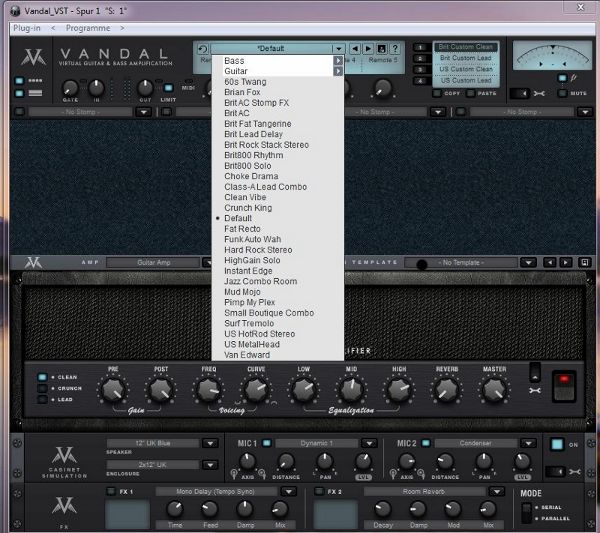Select scene slot 3 button
The height and width of the screenshot is (533, 600).
[420, 70]
